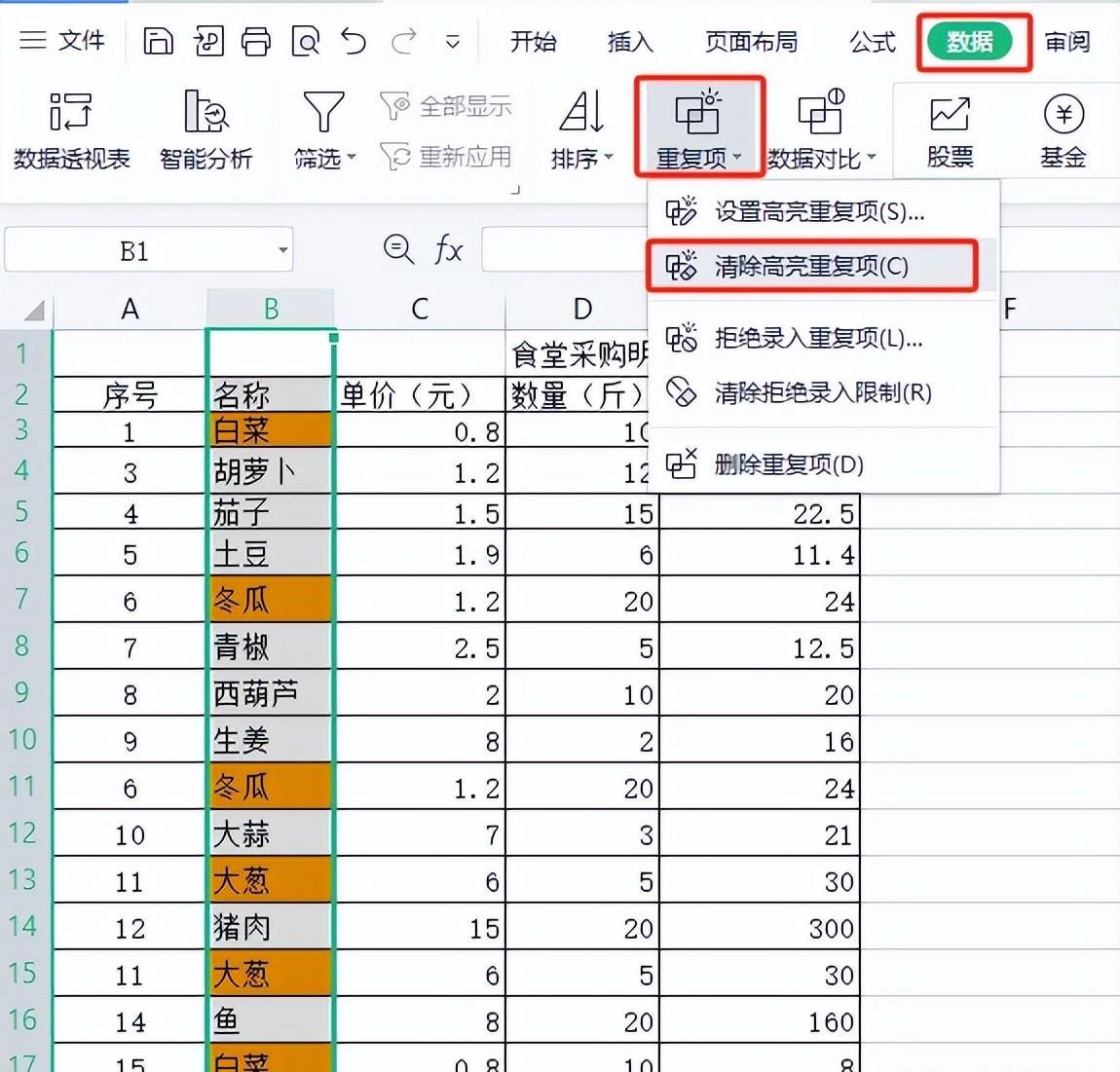Viewport: 1120px width, 1072px height.
Task: Click highlighted cell 冬瓜 in row 7
Action: pos(270,599)
